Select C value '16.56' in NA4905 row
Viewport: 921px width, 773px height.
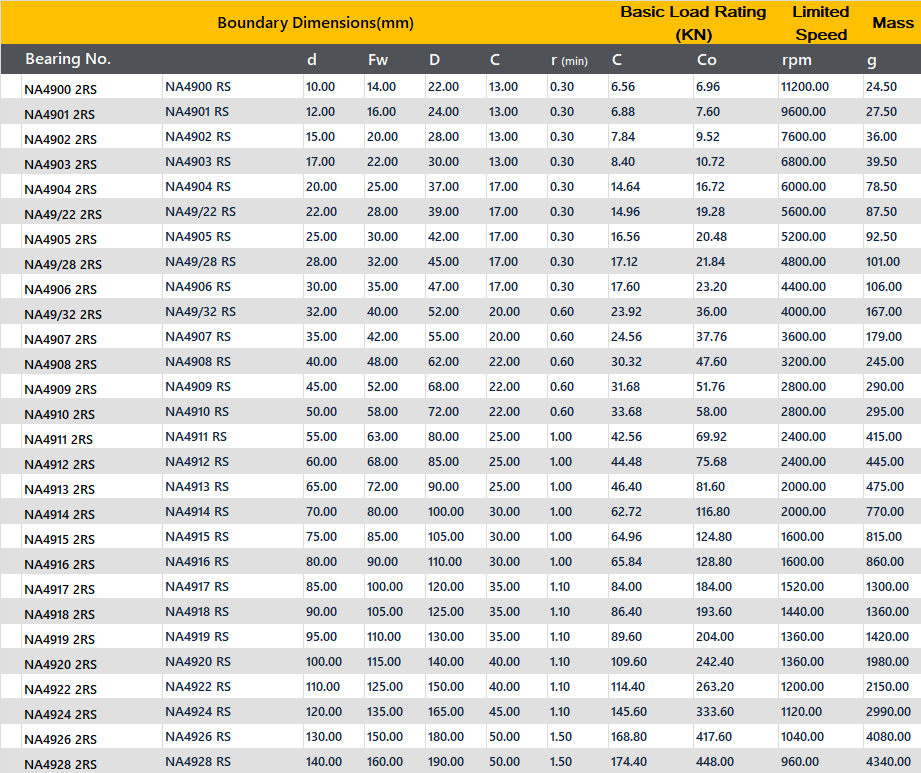click(x=626, y=236)
